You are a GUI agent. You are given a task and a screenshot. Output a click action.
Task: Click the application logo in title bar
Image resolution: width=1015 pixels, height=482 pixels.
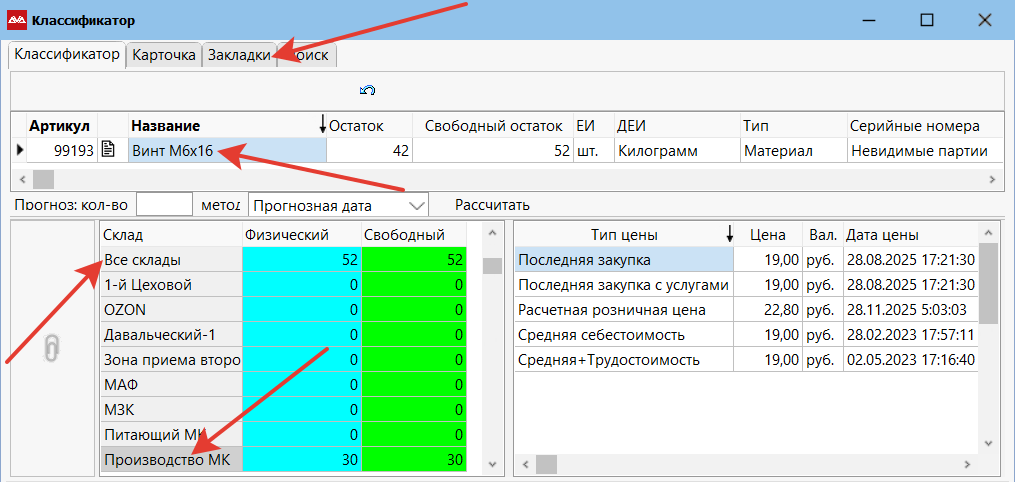(x=17, y=20)
